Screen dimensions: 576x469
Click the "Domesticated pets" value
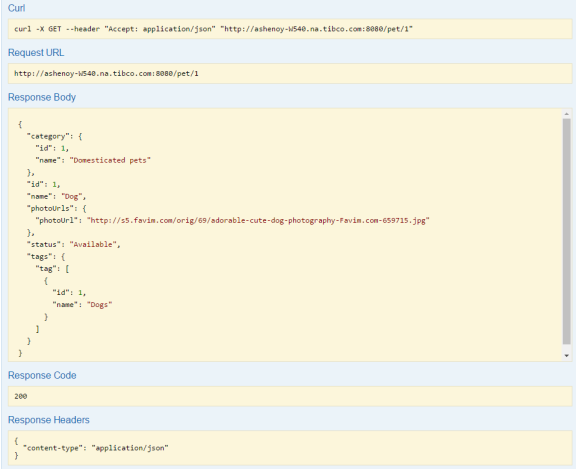pos(110,160)
